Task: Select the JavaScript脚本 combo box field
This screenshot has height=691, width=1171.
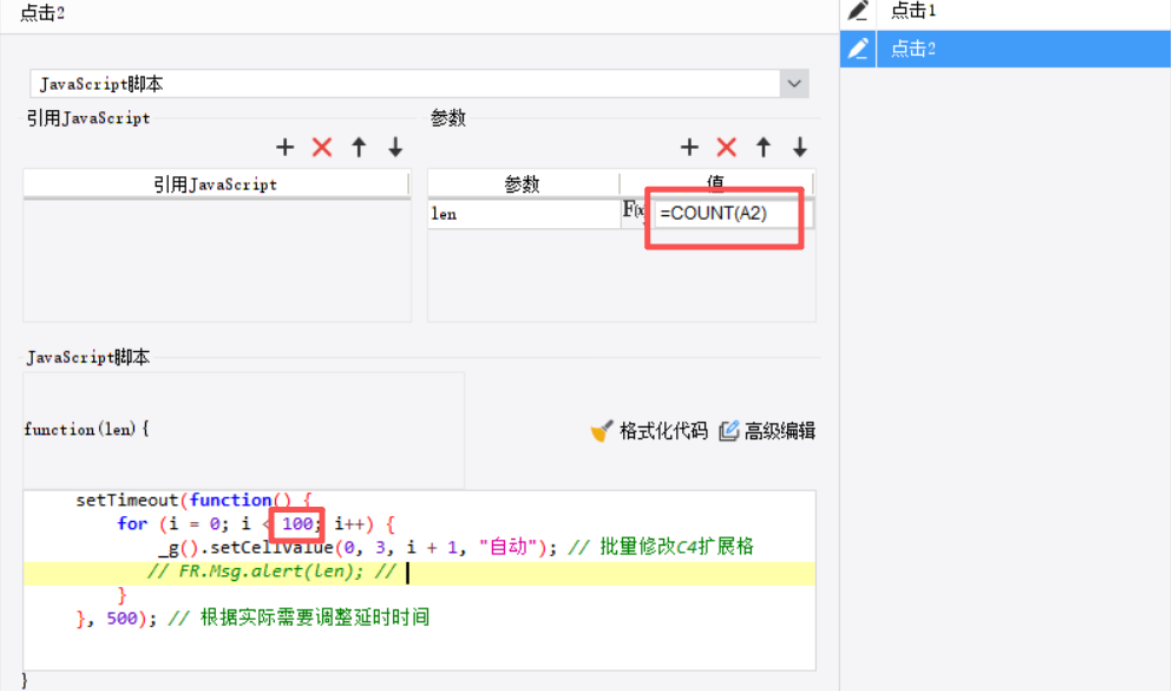Action: click(x=406, y=84)
